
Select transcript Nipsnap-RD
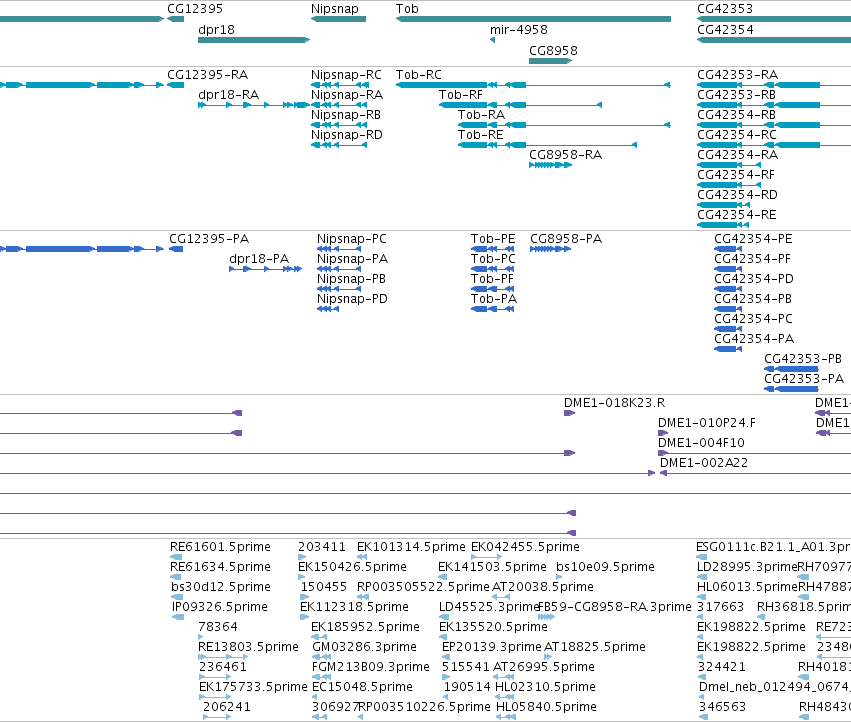(339, 145)
